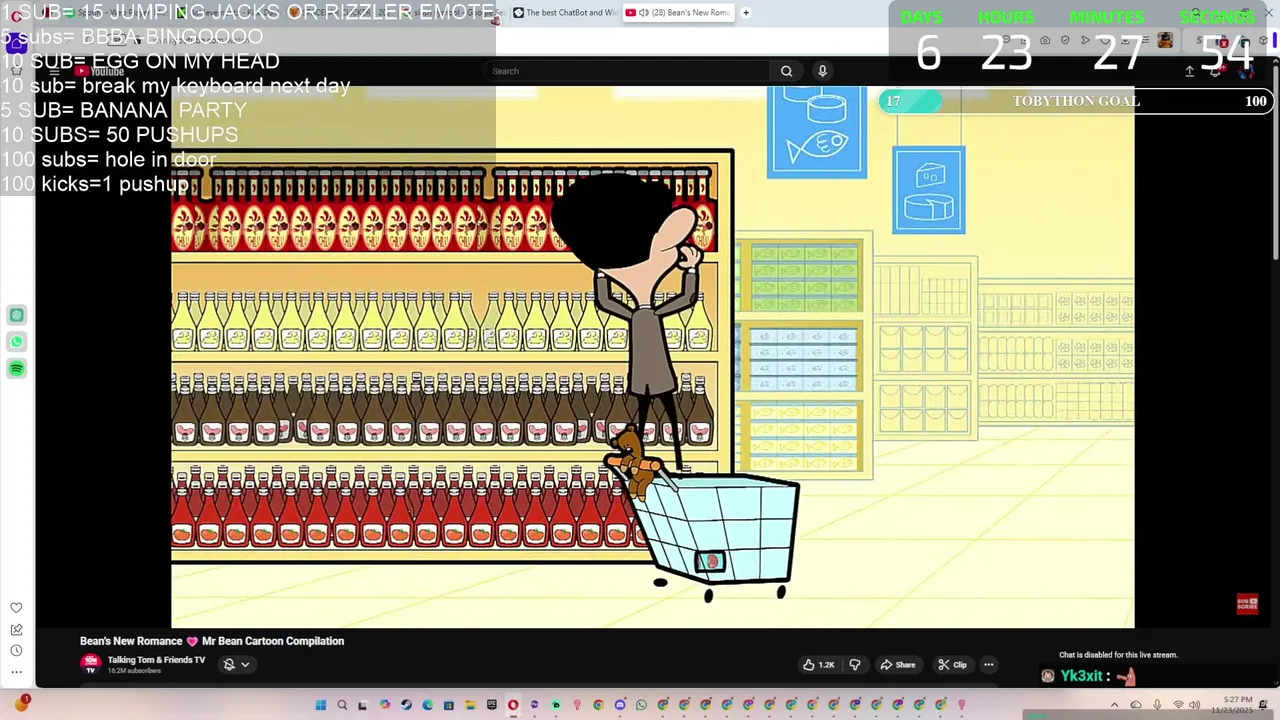Open the new tab plus button

point(746,13)
